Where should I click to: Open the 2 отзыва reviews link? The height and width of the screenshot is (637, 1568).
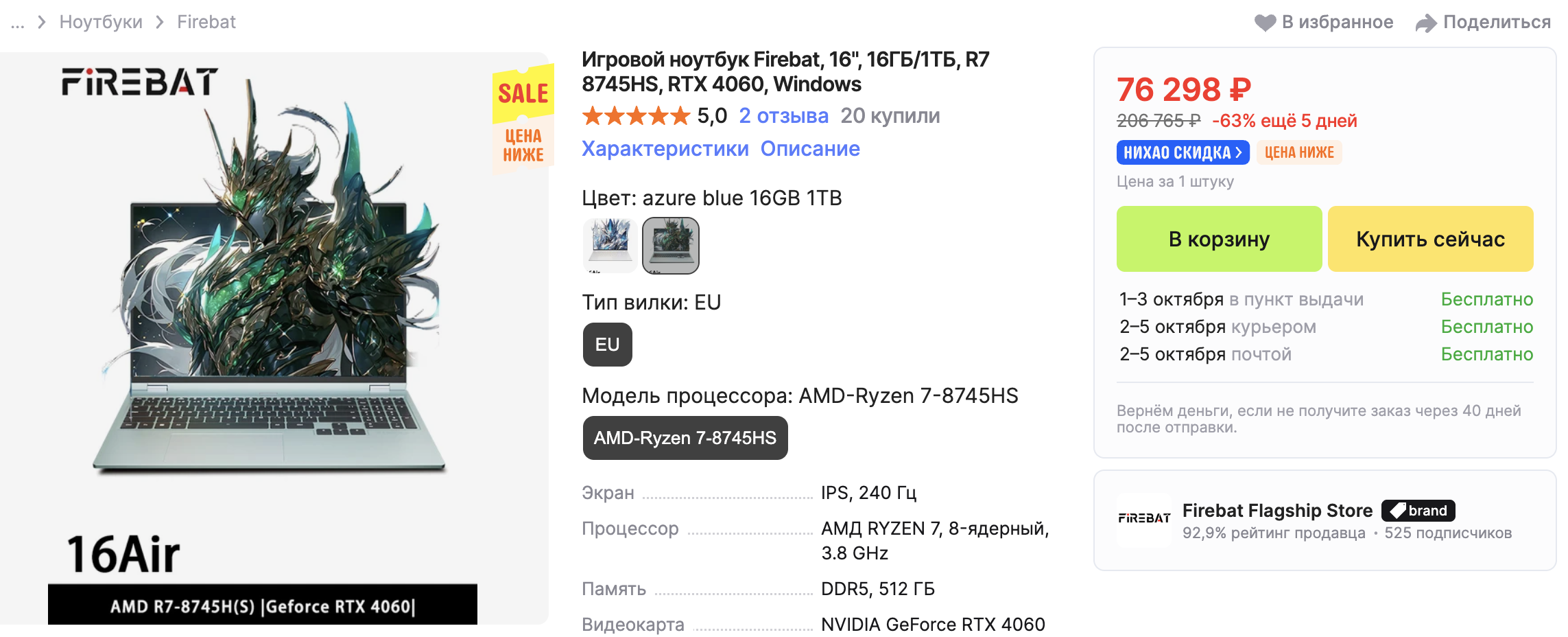click(783, 116)
